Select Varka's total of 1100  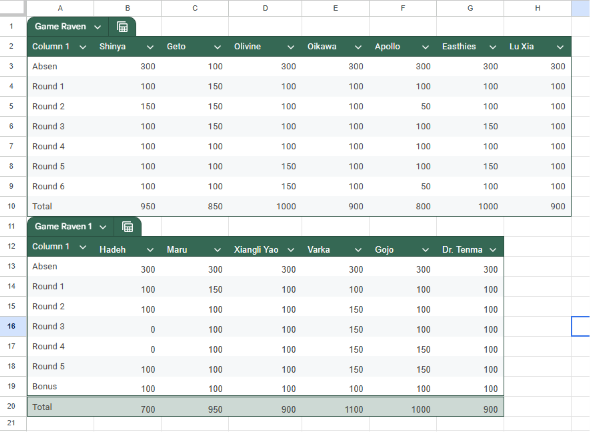(335, 407)
